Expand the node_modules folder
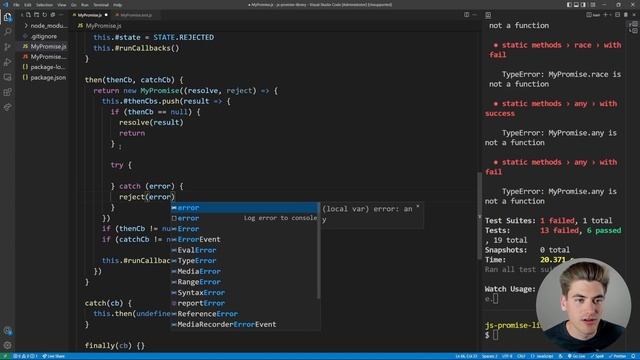 45,25
